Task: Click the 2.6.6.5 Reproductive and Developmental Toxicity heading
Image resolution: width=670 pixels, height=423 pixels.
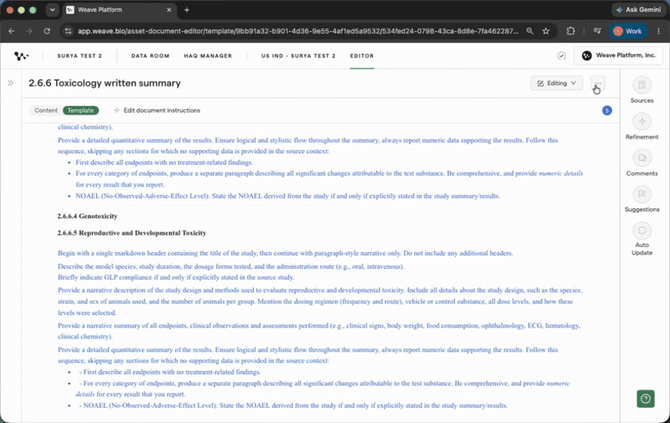Action: coord(132,233)
